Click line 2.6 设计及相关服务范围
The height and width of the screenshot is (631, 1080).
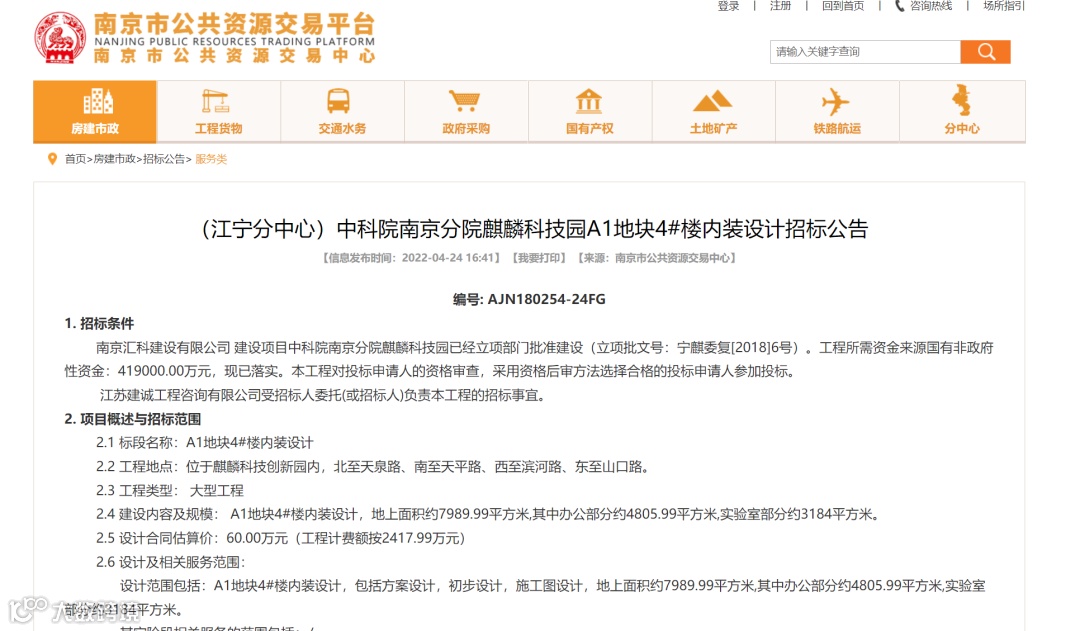[171, 562]
